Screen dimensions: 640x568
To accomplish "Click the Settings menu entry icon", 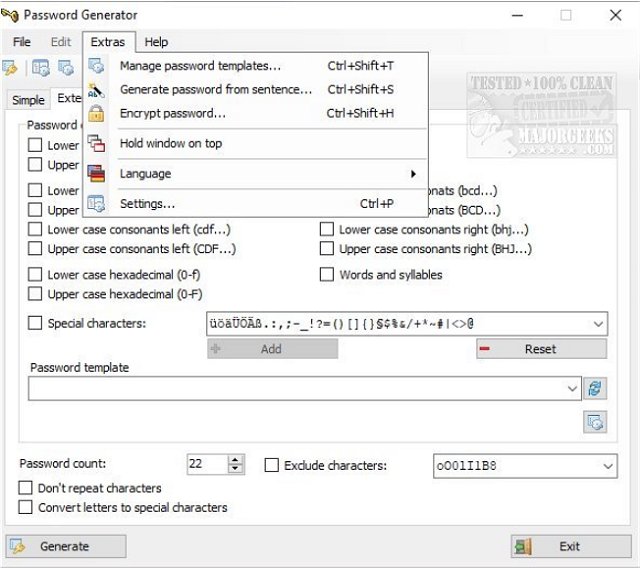I will (x=96, y=204).
